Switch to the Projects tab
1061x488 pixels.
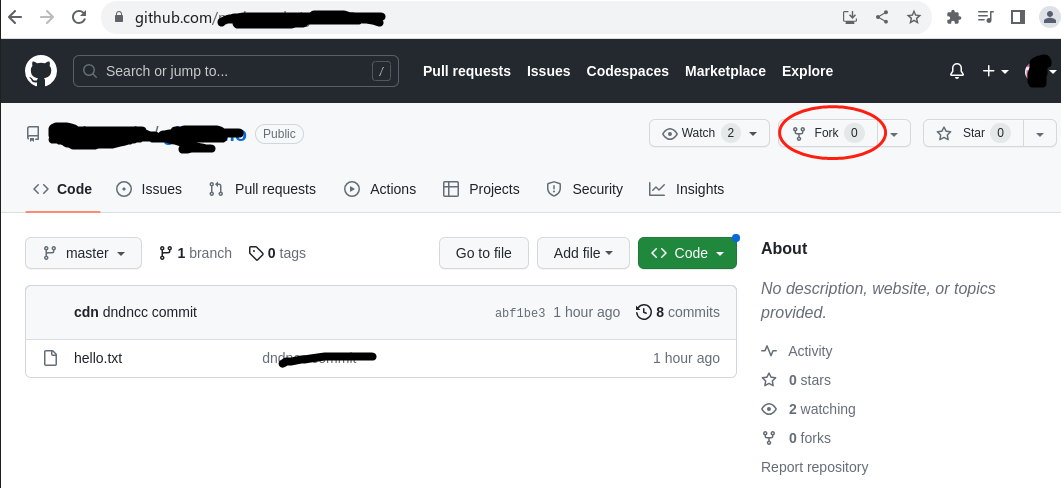481,190
